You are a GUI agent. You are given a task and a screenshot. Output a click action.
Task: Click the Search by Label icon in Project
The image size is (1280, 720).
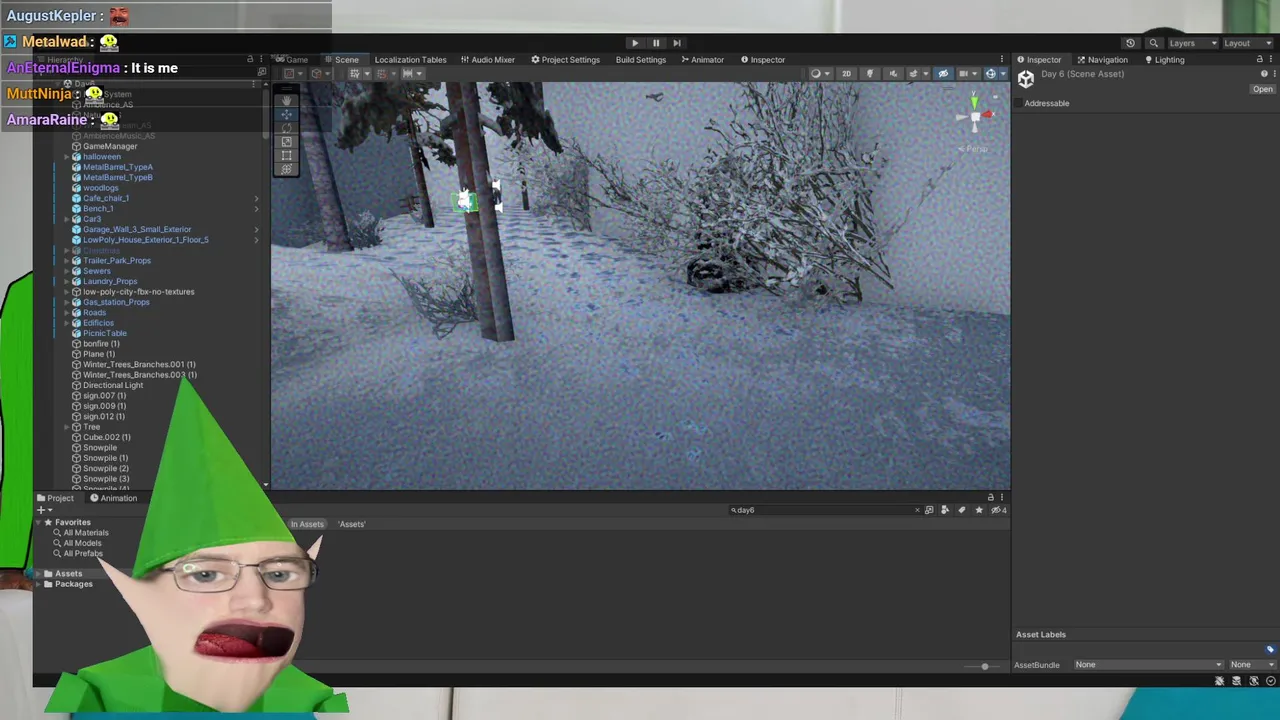(962, 510)
